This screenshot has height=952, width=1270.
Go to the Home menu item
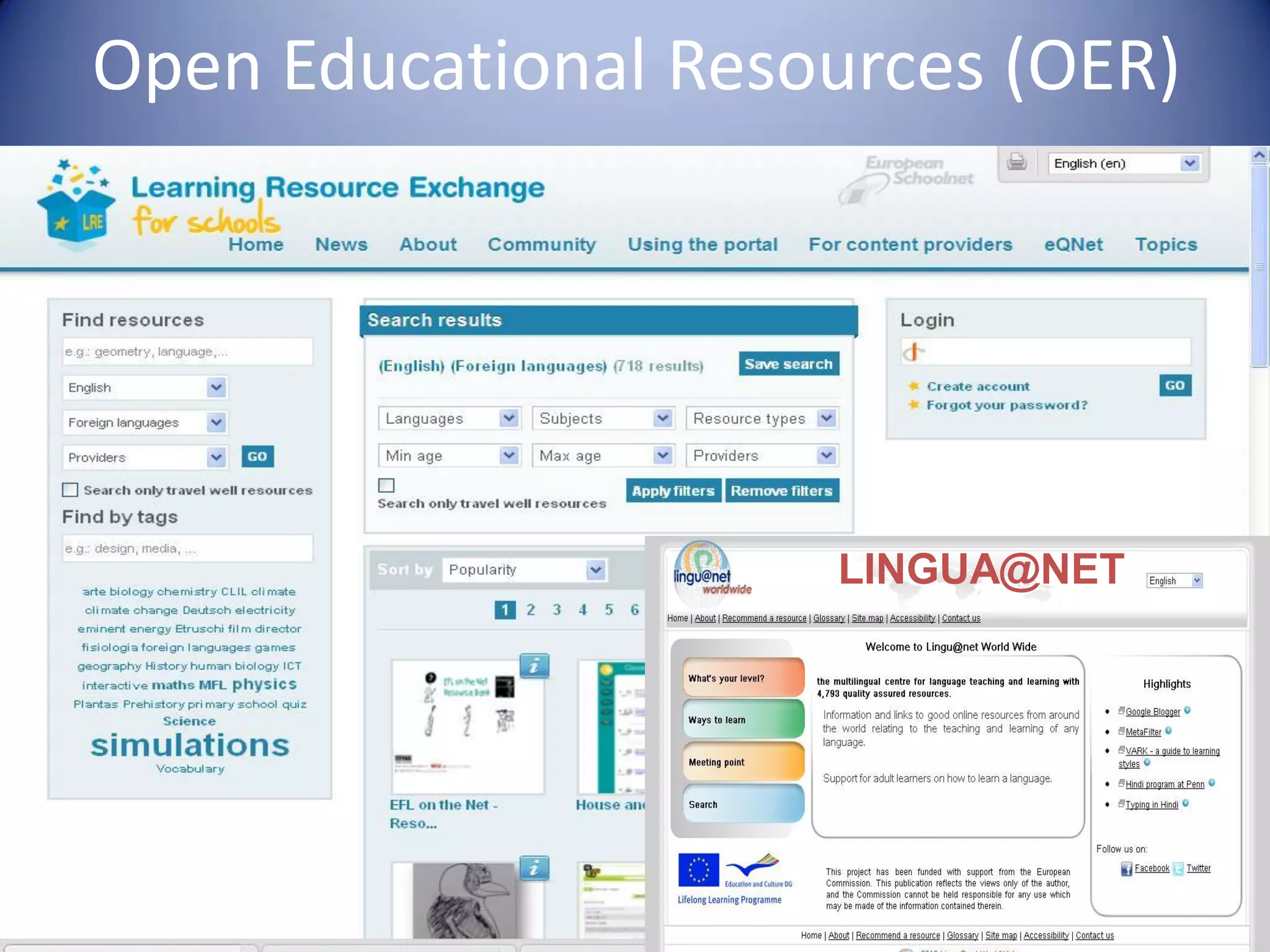point(255,244)
